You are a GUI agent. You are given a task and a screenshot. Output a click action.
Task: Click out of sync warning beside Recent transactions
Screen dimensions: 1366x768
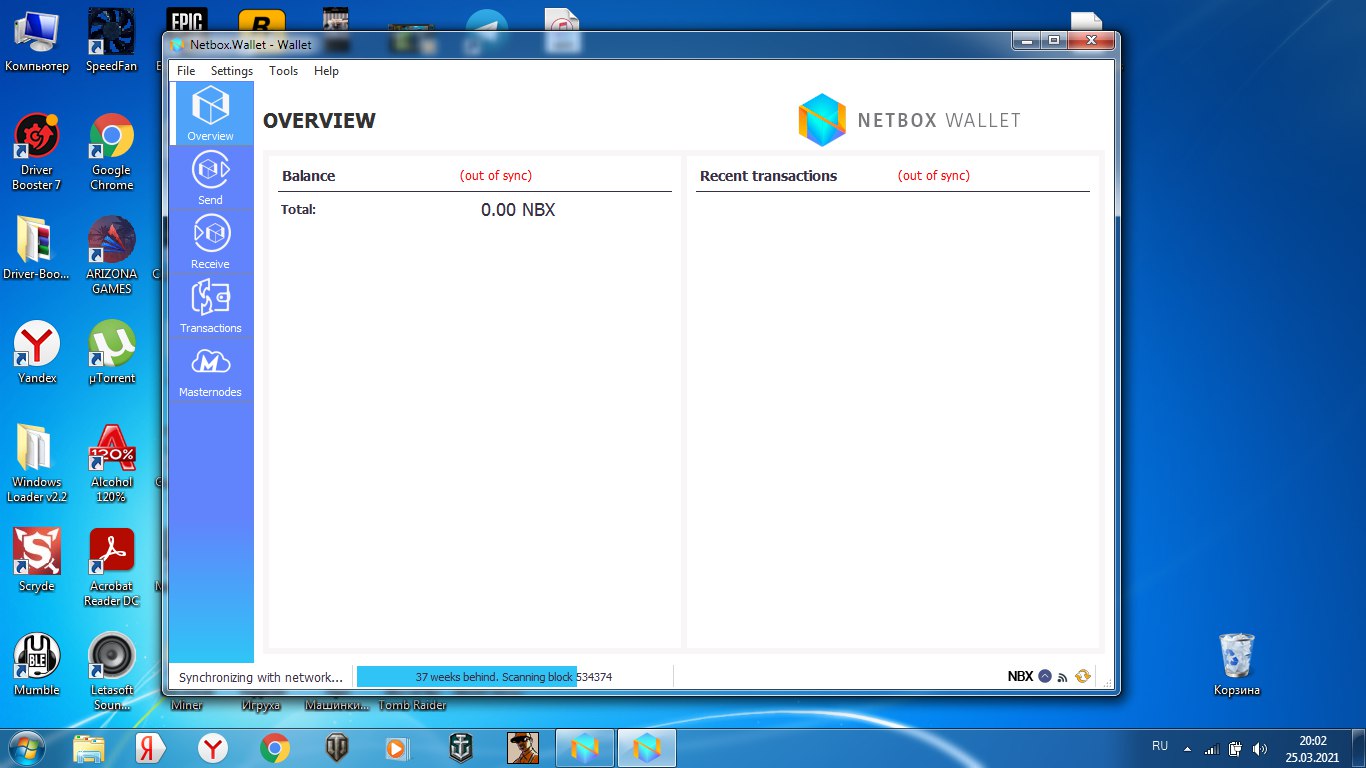click(x=934, y=175)
